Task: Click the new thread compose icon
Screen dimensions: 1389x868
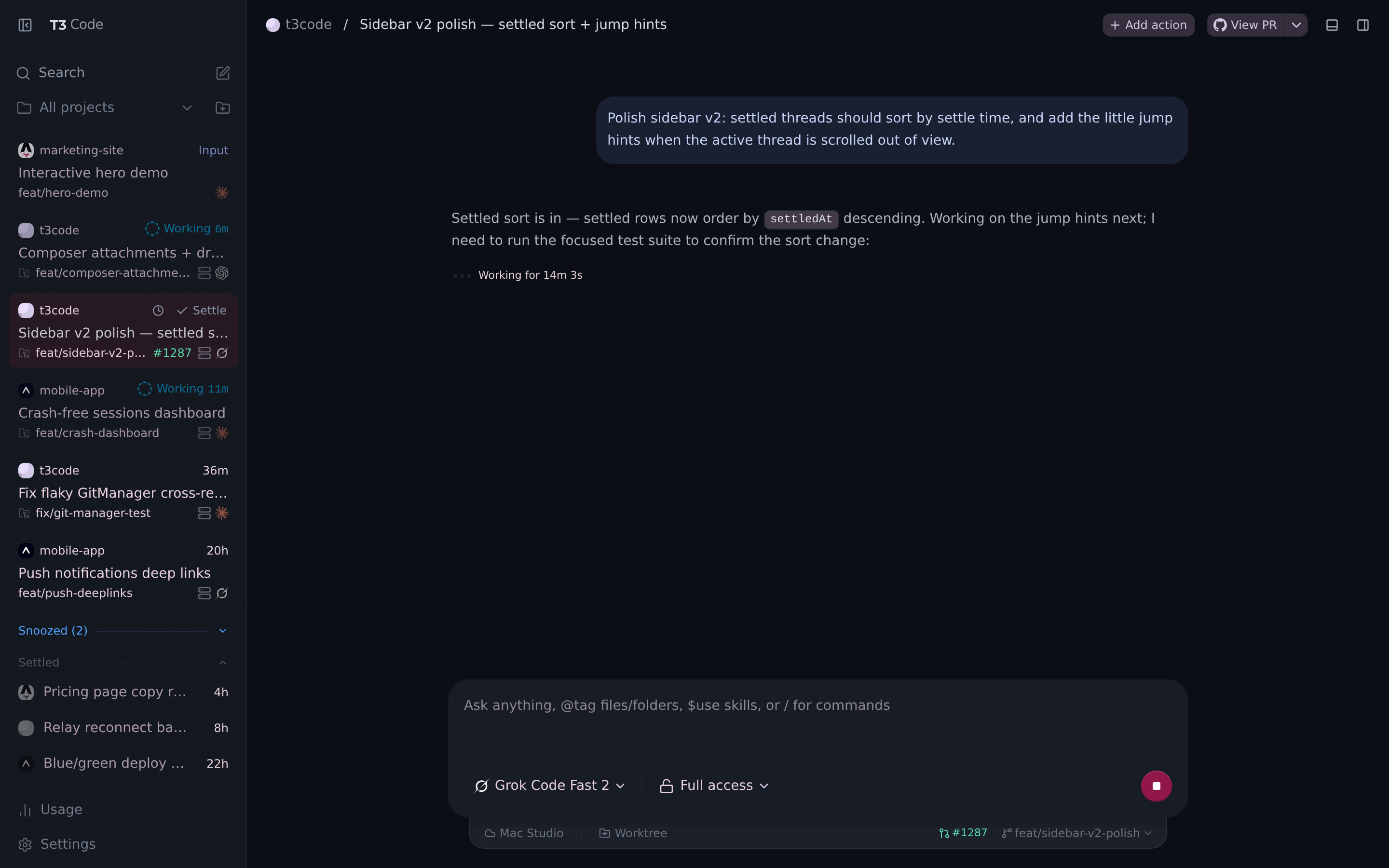Action: coord(223,73)
